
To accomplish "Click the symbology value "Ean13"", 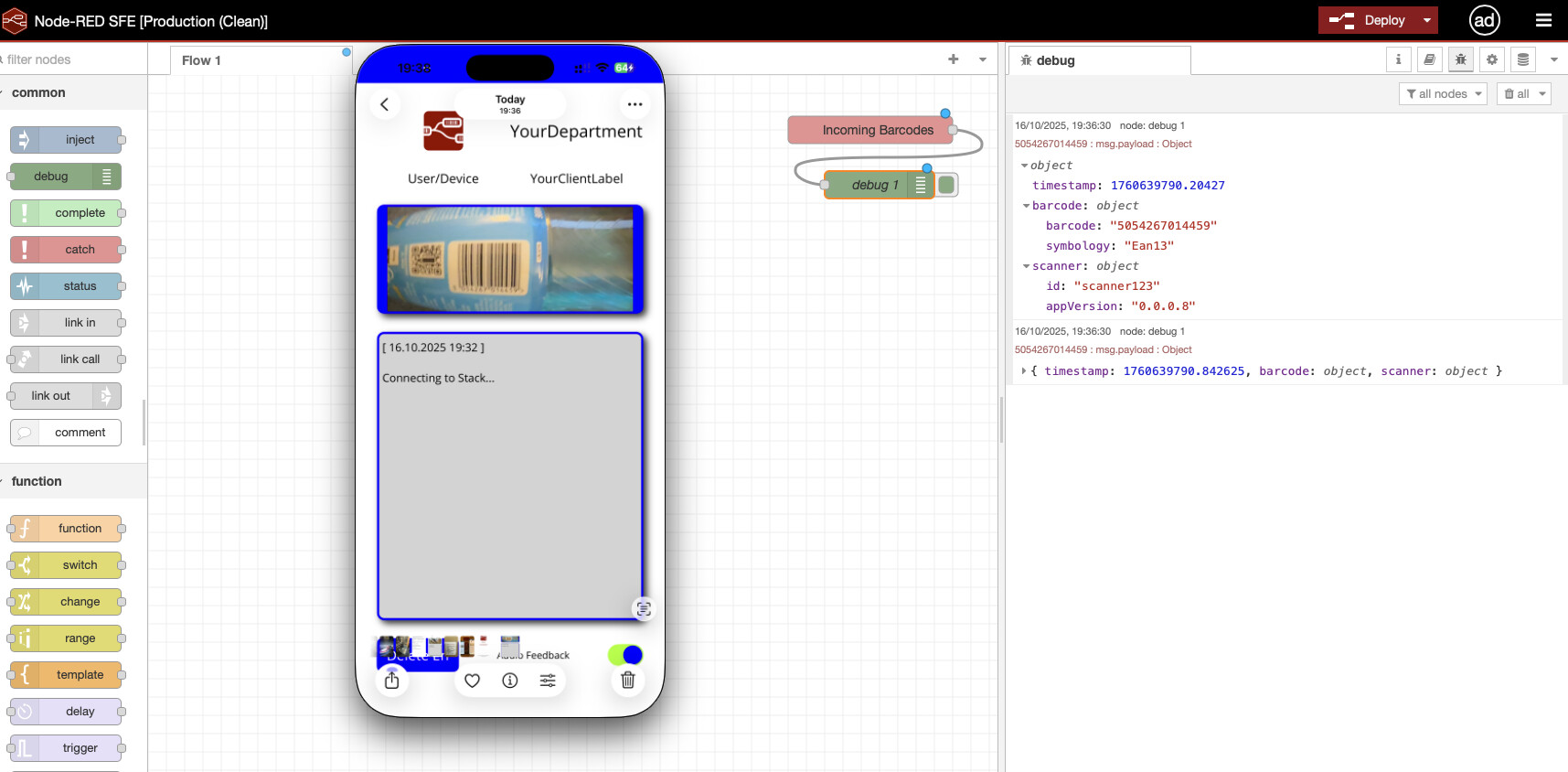I will (1149, 246).
